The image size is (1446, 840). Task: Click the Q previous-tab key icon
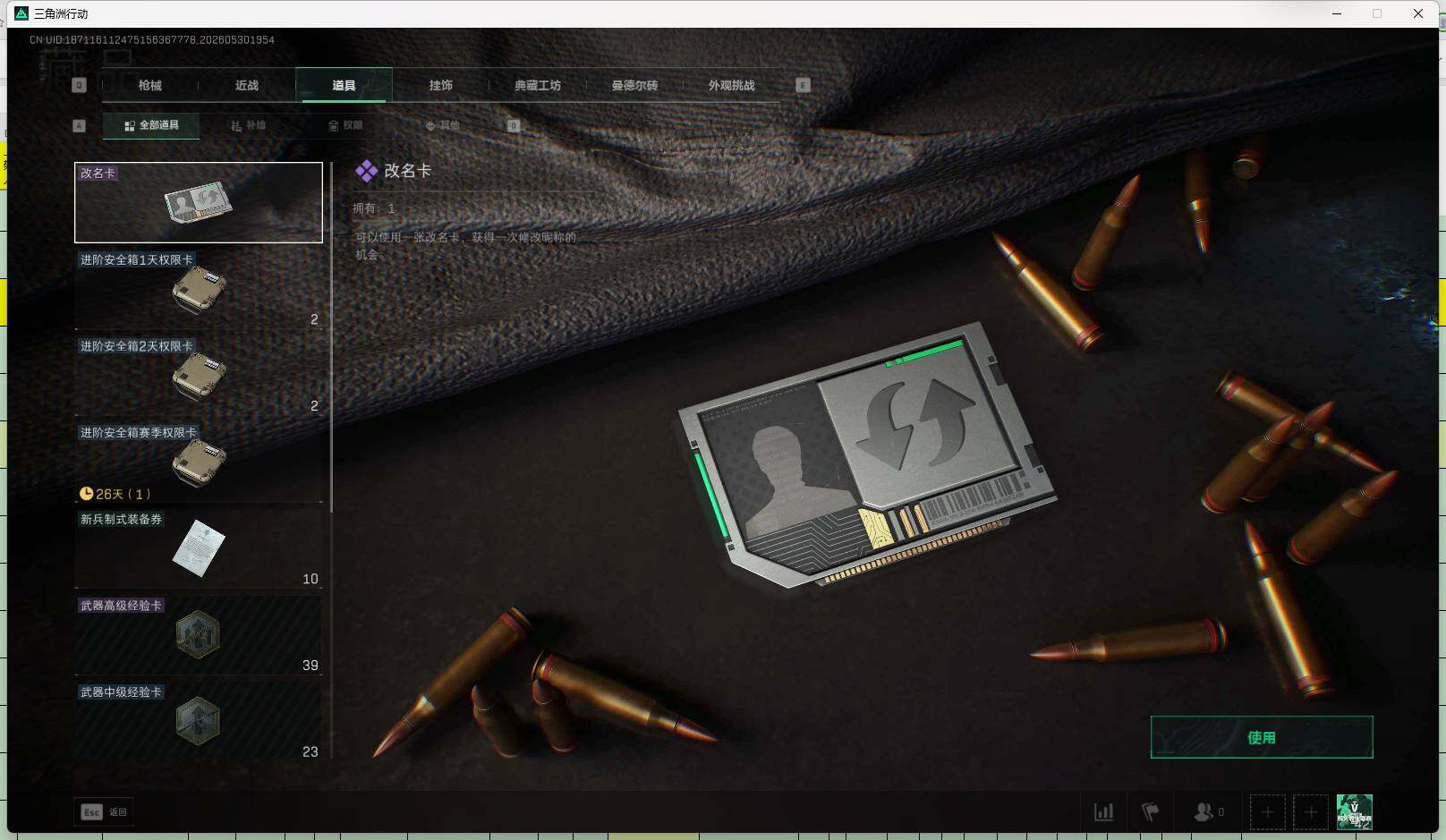(79, 85)
